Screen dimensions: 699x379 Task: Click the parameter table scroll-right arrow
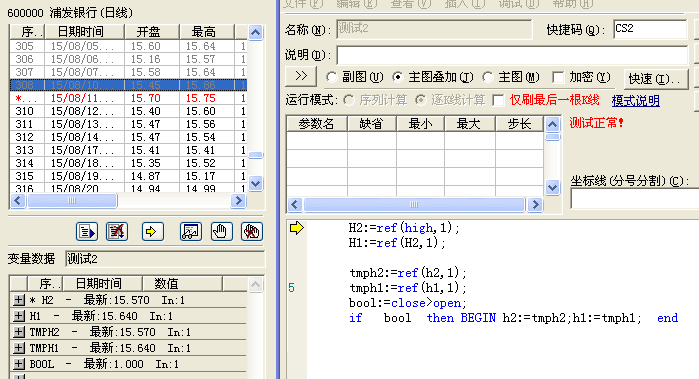click(x=535, y=205)
